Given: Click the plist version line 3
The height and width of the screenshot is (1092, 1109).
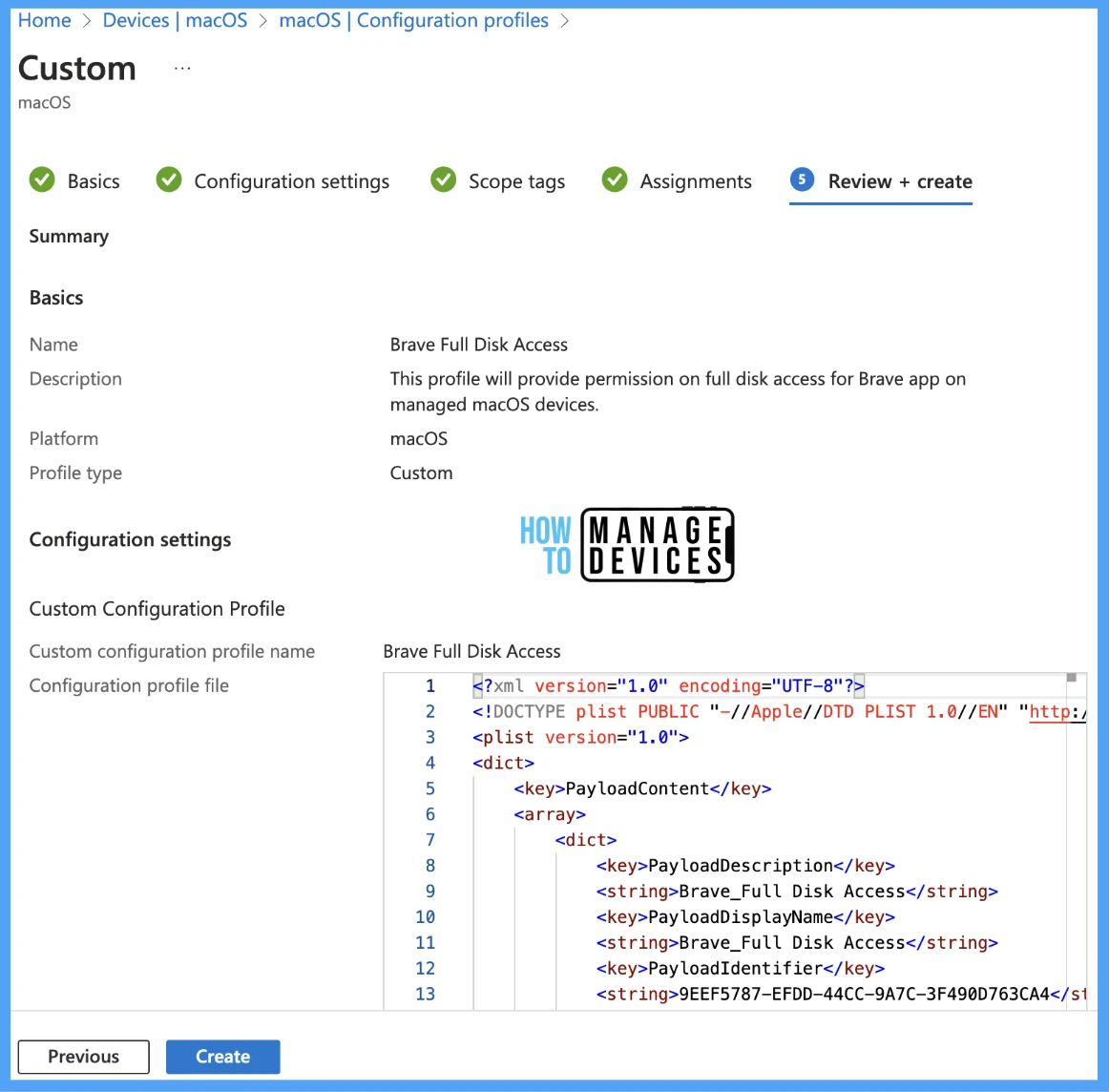Looking at the screenshot, I should 580,738.
